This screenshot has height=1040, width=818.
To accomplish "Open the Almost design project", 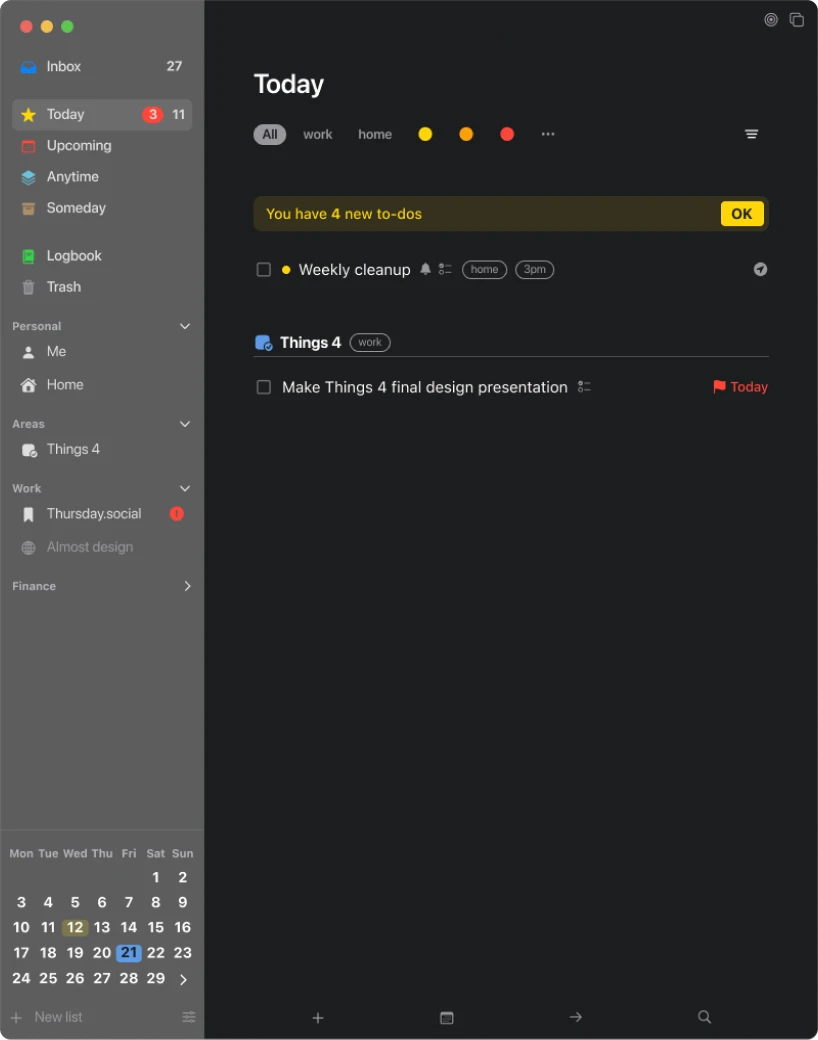I will [102, 547].
